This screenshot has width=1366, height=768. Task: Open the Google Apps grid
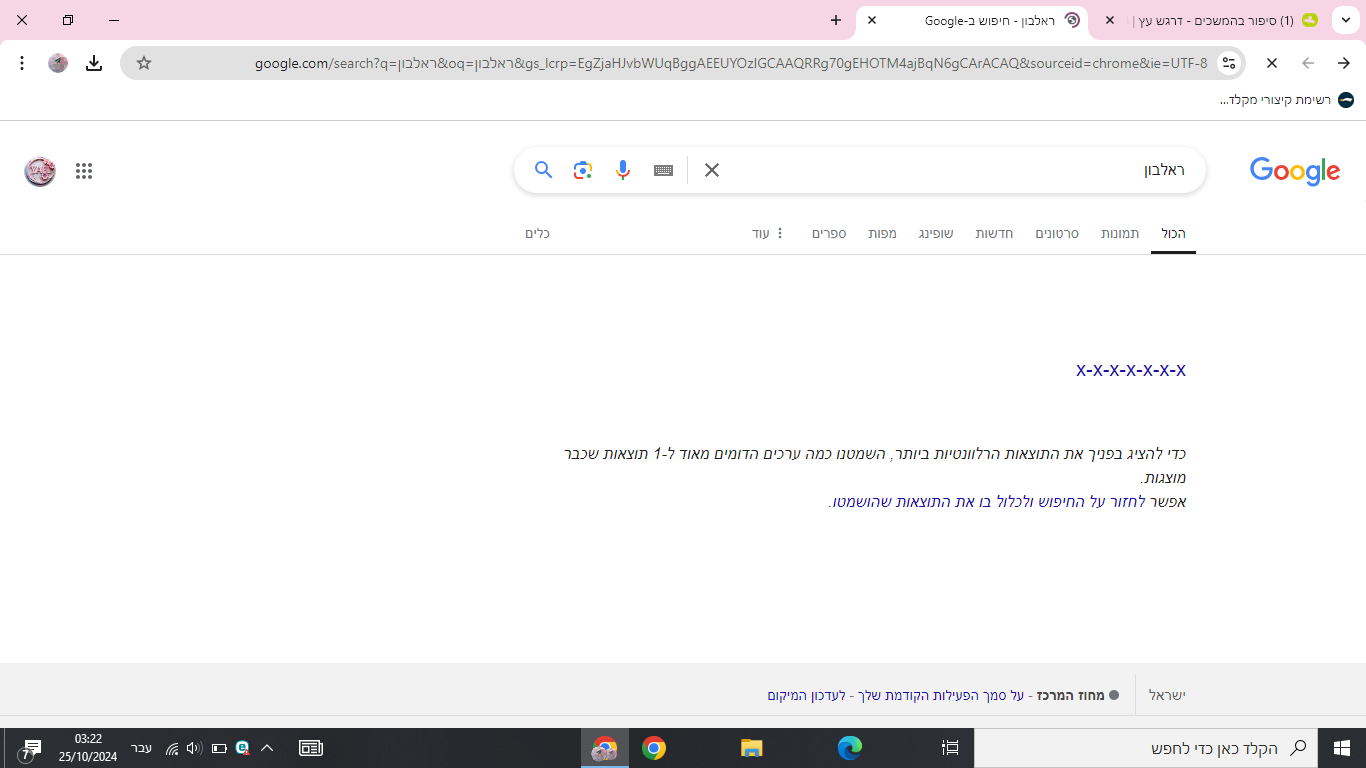coord(85,170)
